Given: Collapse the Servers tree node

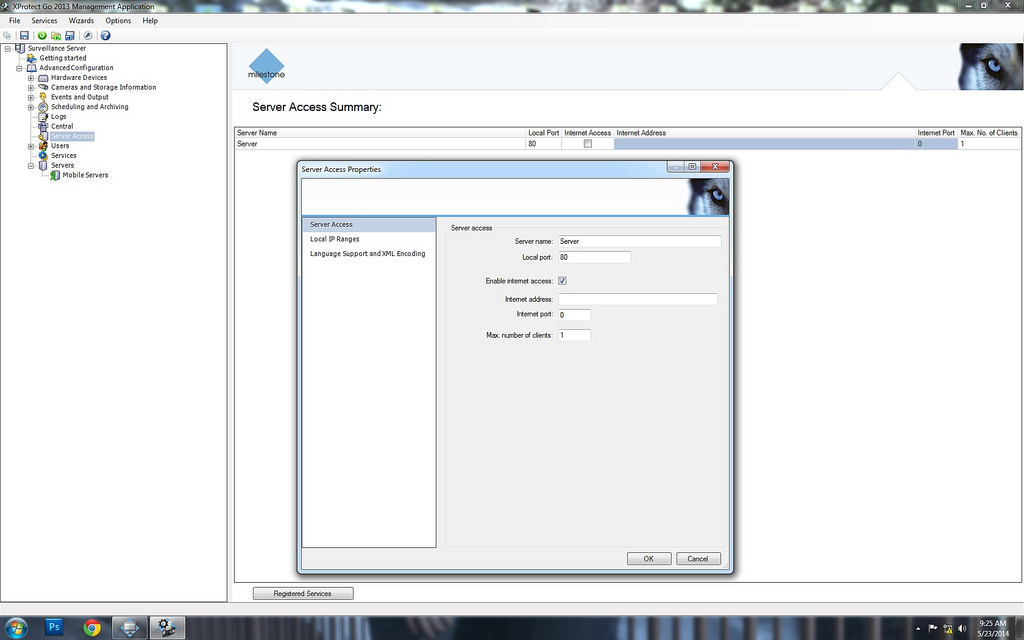Looking at the screenshot, I should [31, 166].
